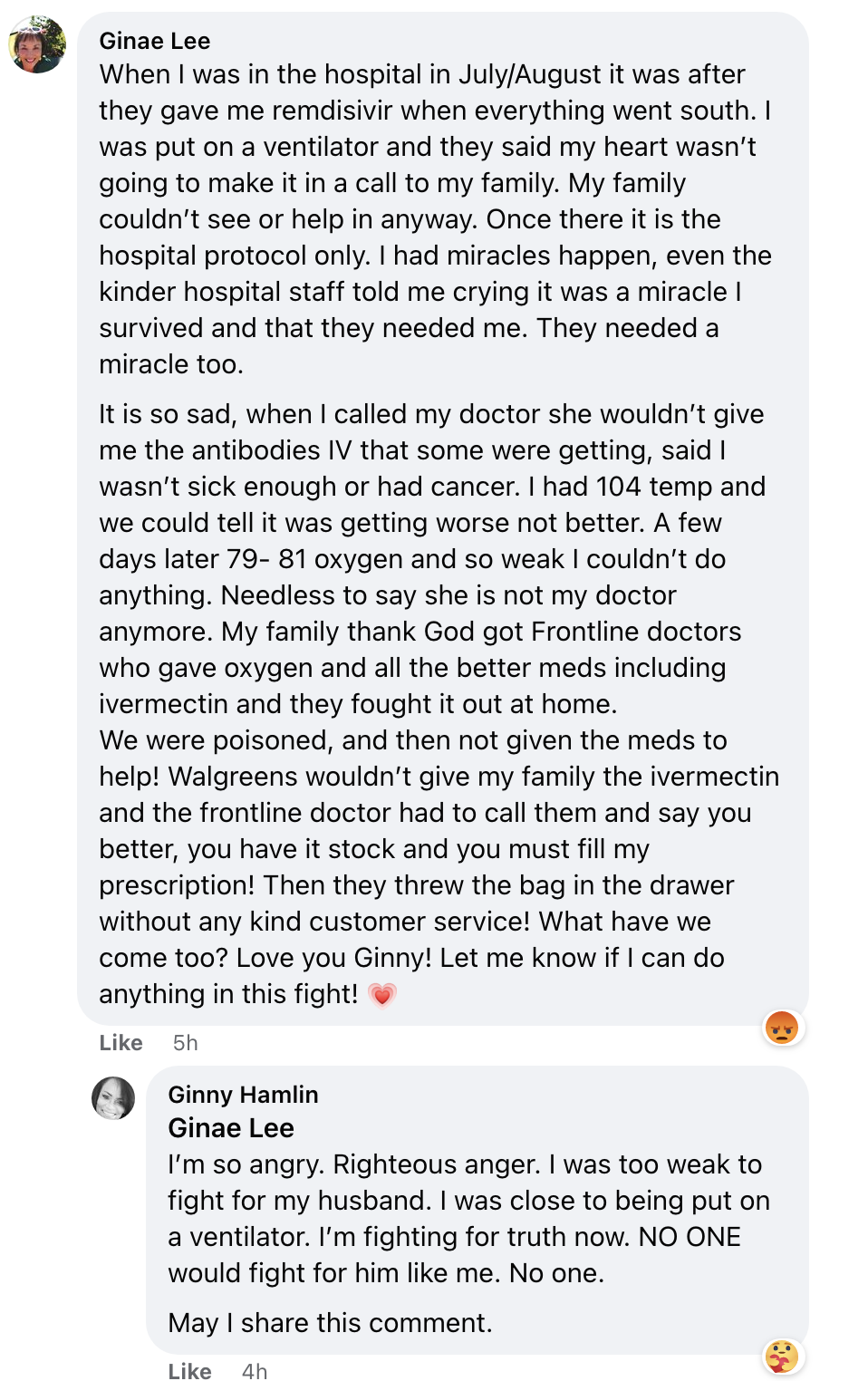This screenshot has height=1381, width=868.
Task: Open Ginae Lee's profile picture
Action: (37, 44)
